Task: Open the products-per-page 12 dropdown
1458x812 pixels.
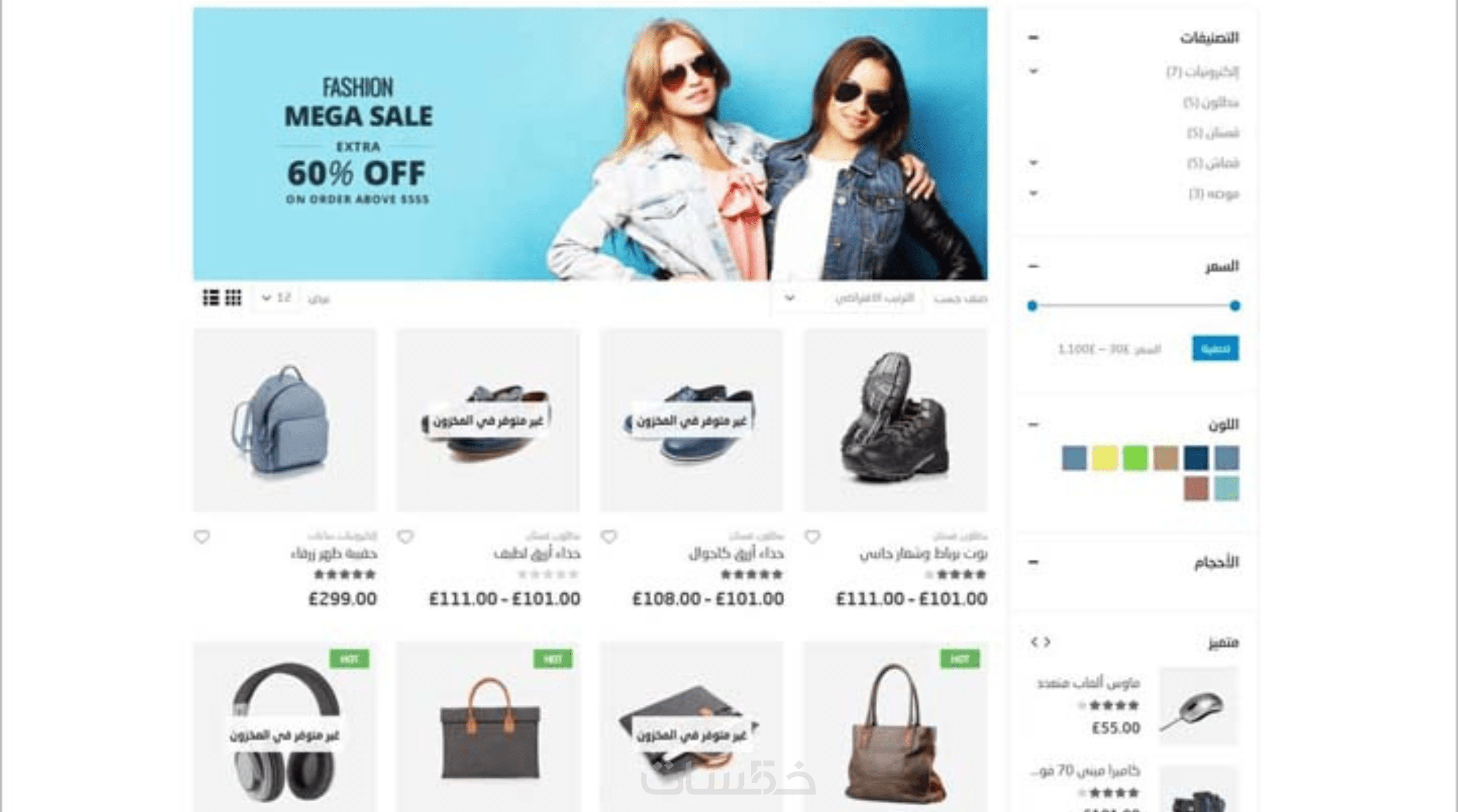Action: (276, 298)
